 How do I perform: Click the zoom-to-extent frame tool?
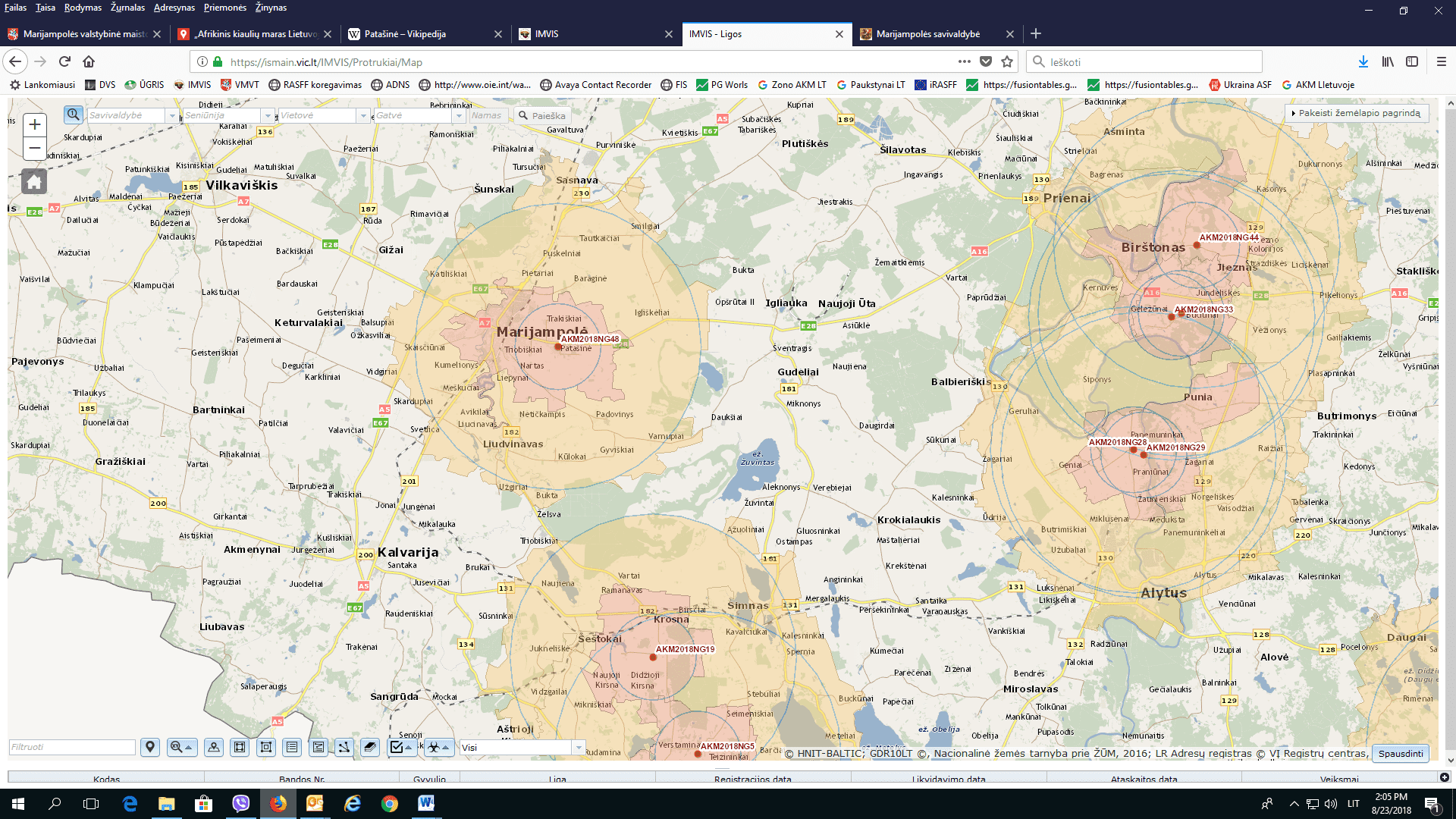[x=266, y=747]
